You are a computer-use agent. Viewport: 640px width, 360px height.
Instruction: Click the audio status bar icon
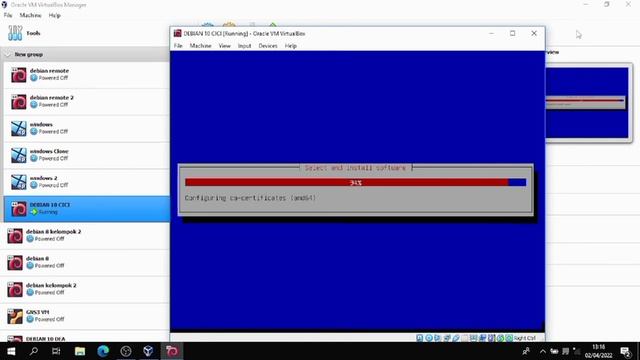[438, 338]
